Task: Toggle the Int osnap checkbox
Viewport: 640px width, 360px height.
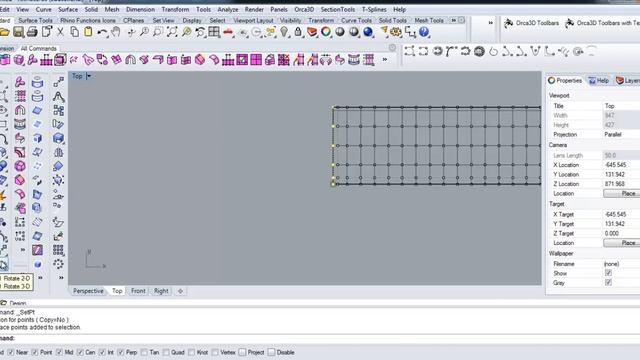Action: coord(102,352)
